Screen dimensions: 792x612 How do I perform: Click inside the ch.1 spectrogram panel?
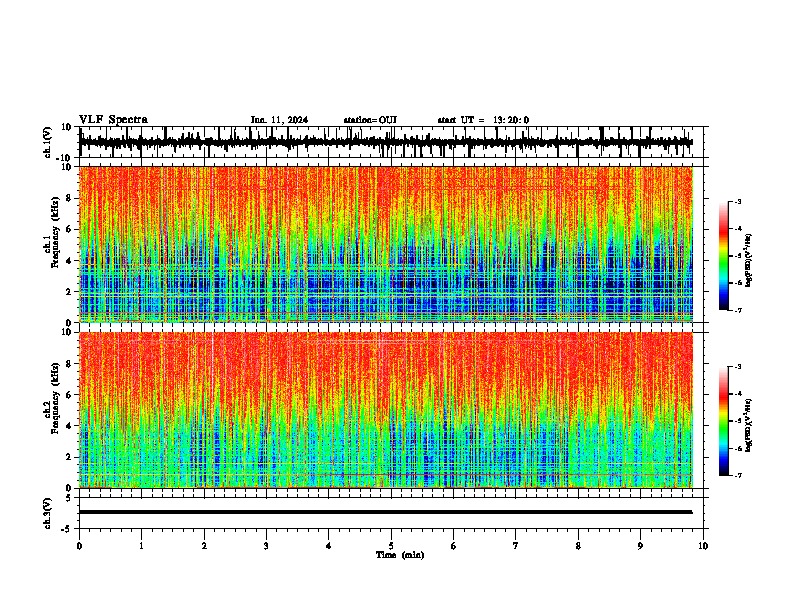pyautogui.click(x=386, y=244)
